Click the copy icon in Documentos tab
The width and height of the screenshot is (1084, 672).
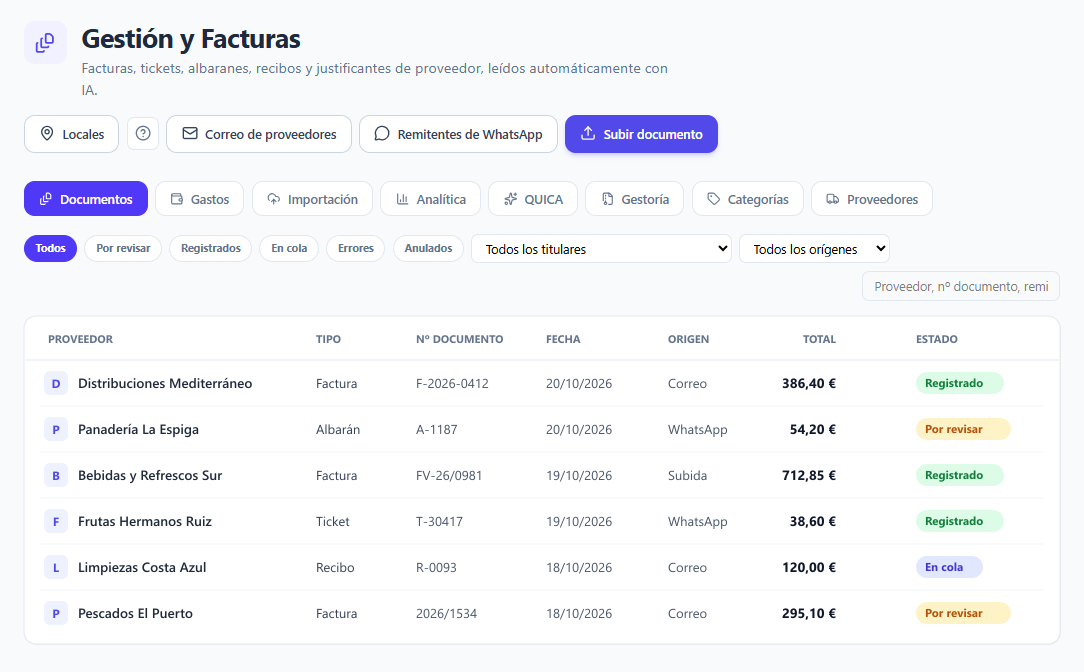tap(46, 199)
